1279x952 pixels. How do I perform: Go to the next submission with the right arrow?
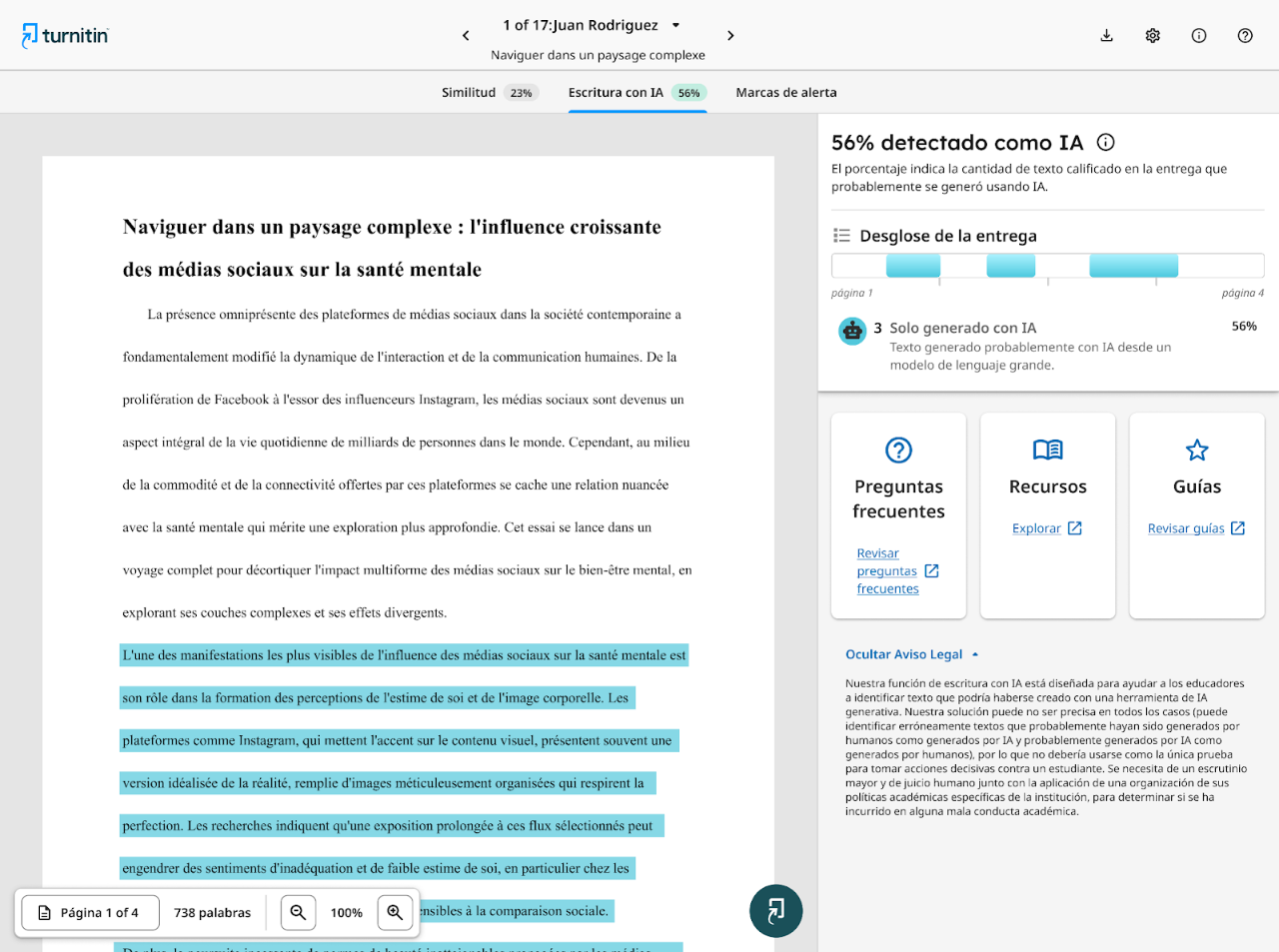pyautogui.click(x=730, y=34)
